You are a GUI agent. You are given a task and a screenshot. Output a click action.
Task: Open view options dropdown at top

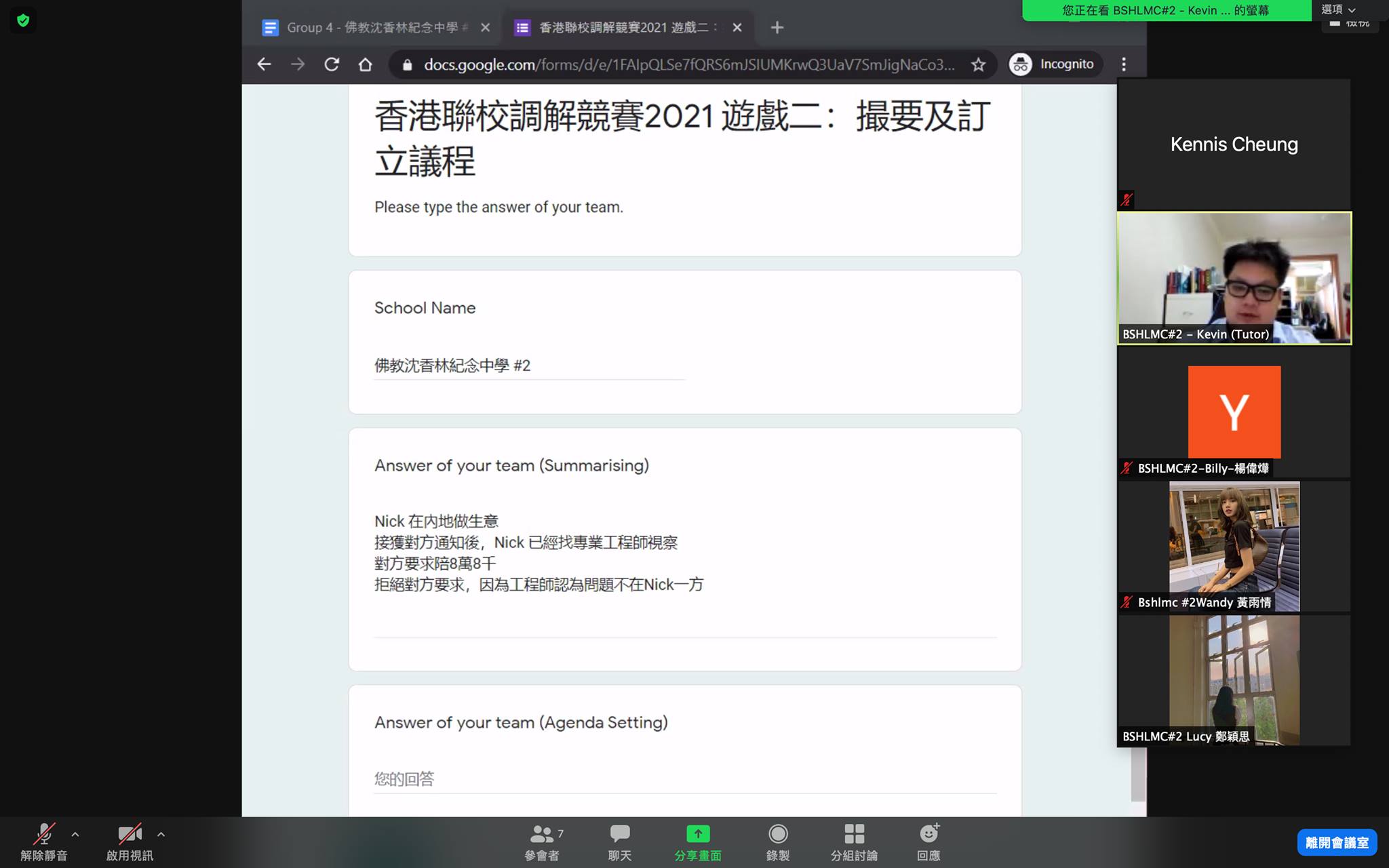coord(1338,9)
